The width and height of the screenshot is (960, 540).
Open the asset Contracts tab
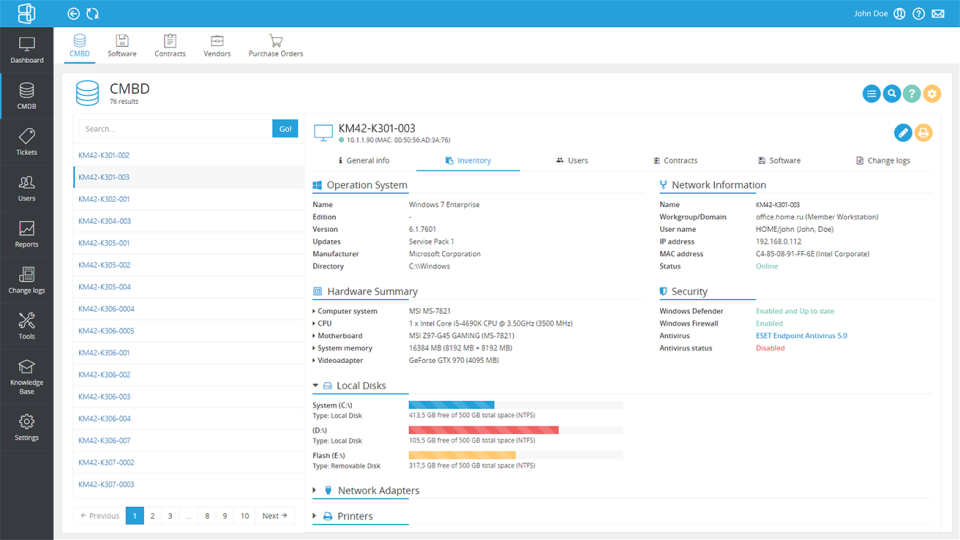click(675, 160)
